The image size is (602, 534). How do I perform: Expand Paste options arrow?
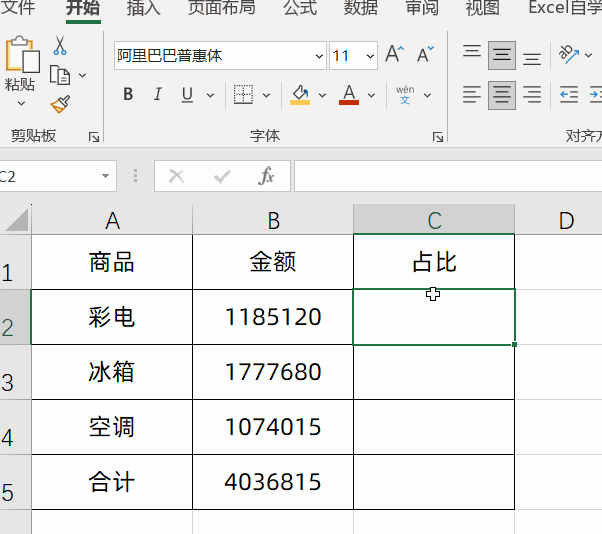(22, 103)
